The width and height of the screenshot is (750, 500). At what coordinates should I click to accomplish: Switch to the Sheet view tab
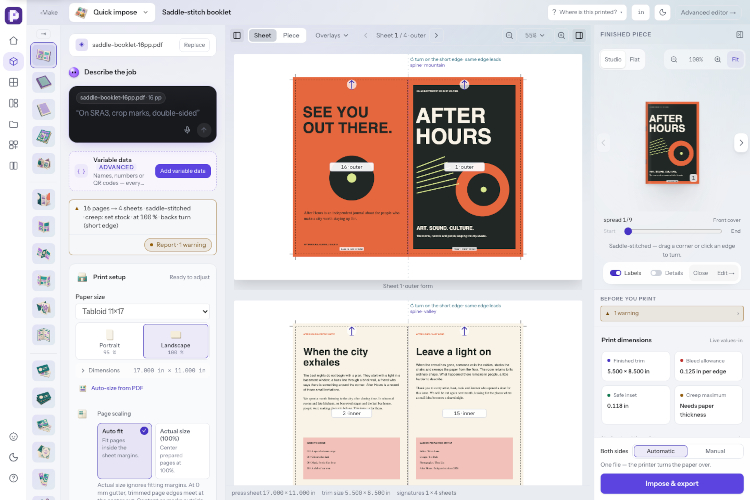(x=262, y=35)
